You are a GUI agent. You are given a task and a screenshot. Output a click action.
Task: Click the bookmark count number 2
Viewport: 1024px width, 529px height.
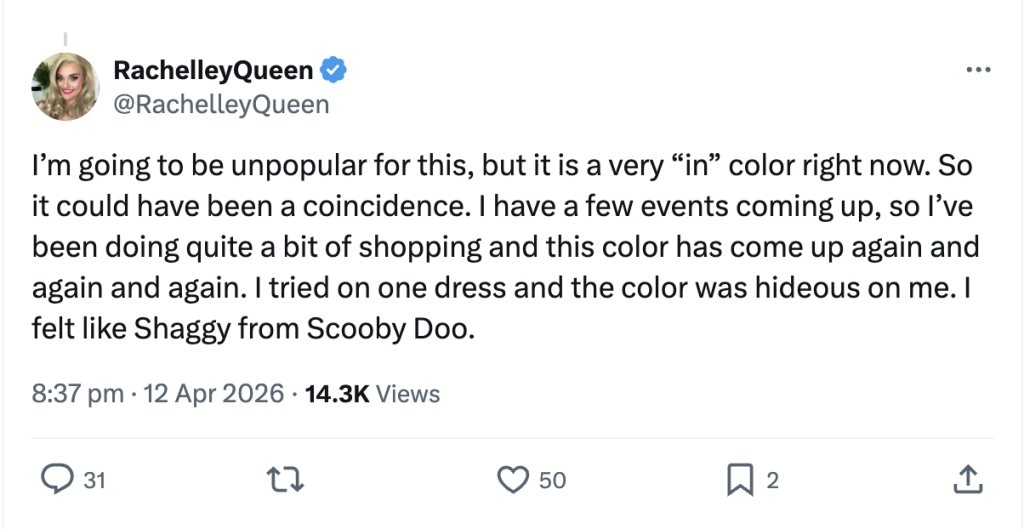[x=771, y=481]
